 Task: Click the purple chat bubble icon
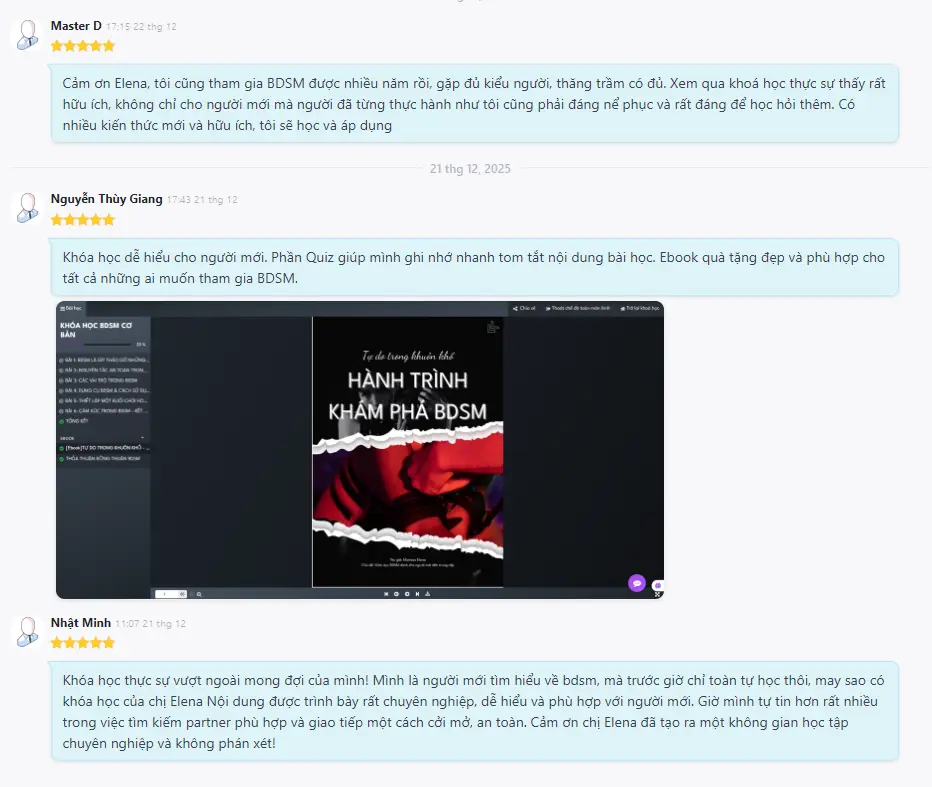636,583
